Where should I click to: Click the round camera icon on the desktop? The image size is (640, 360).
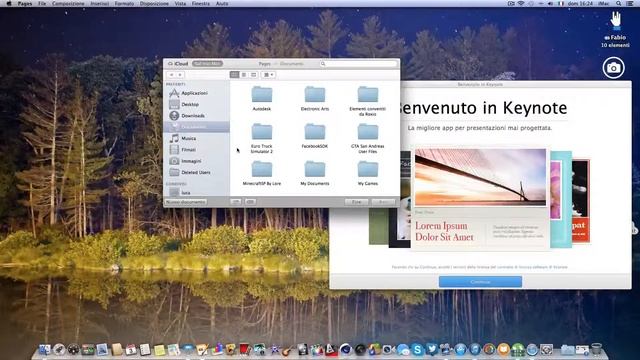point(613,68)
